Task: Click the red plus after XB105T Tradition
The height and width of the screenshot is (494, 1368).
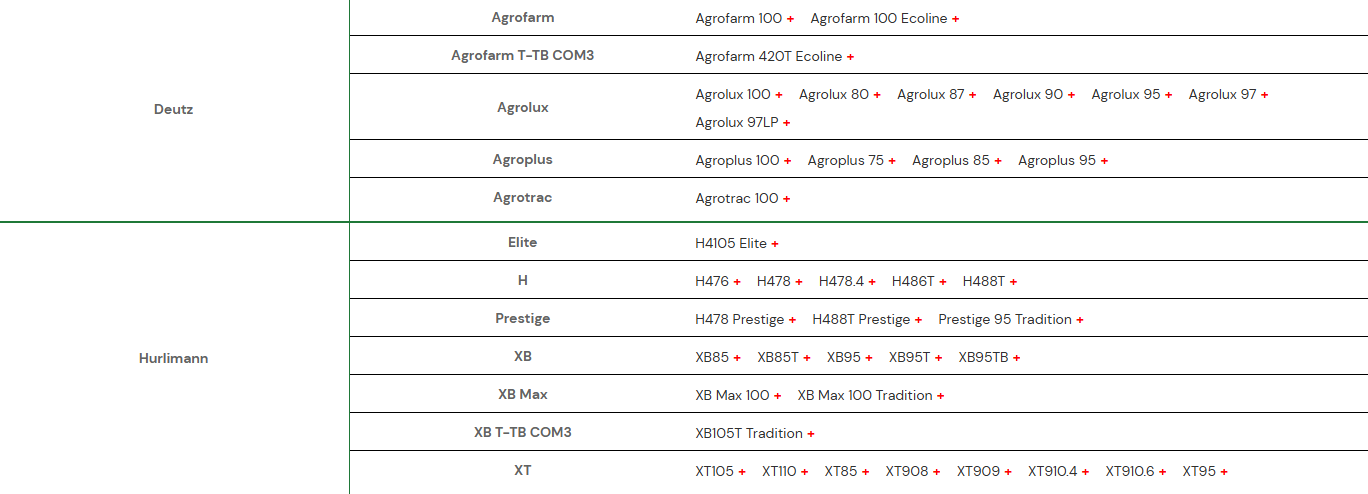Action: tap(810, 434)
